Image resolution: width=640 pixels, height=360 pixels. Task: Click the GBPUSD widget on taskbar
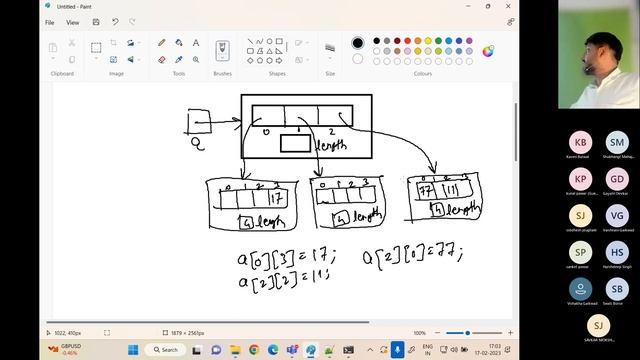pyautogui.click(x=65, y=349)
